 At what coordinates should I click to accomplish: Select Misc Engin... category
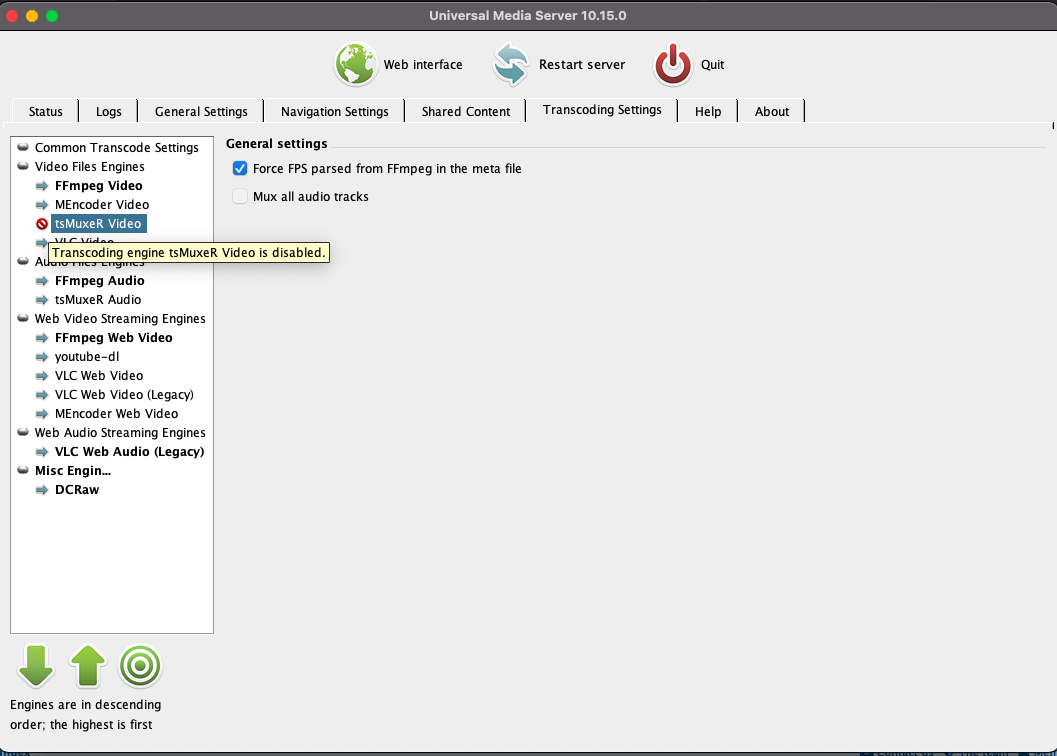73,471
